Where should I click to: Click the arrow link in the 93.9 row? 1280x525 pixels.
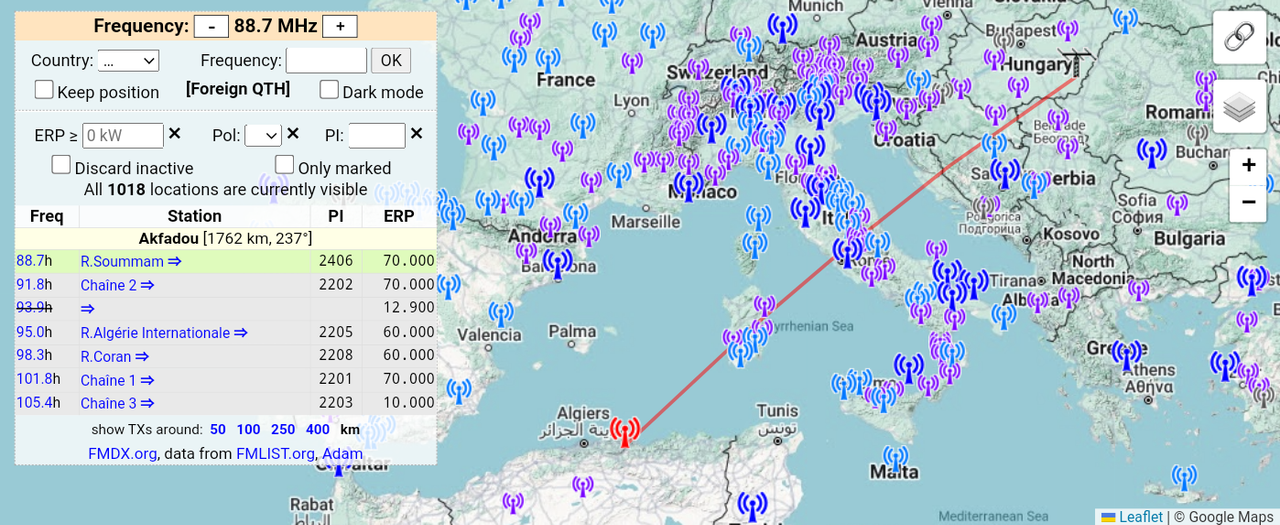88,309
